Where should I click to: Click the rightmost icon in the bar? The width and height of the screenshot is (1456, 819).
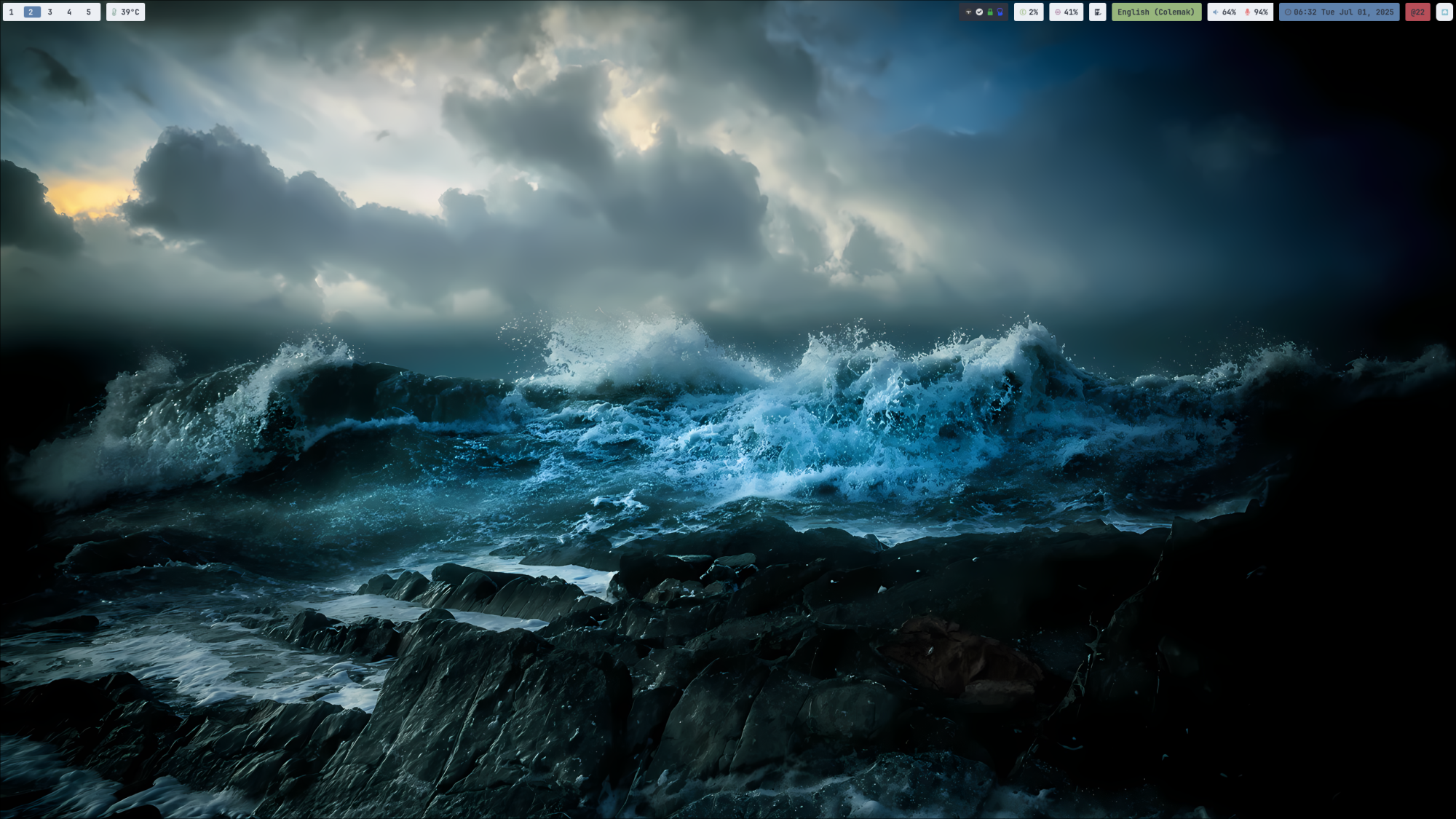tap(1444, 12)
